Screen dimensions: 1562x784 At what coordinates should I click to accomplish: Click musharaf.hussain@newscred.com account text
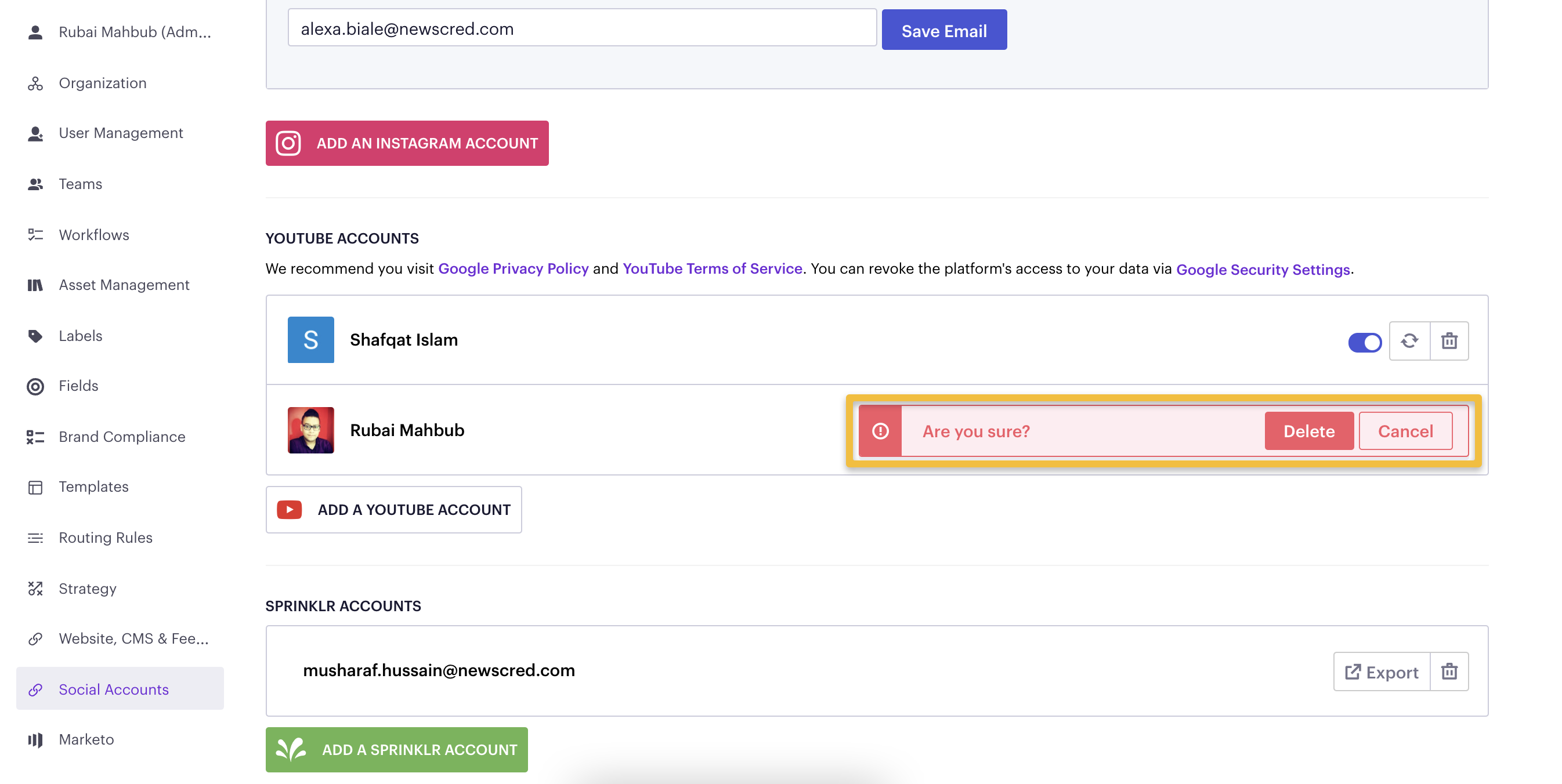click(x=439, y=671)
